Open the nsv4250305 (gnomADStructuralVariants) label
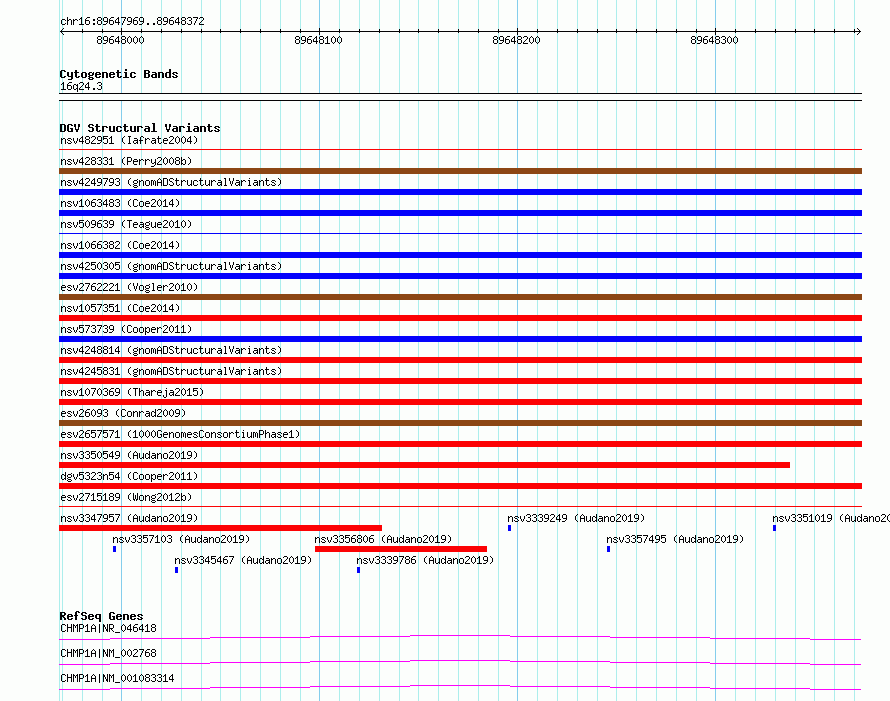Image resolution: width=890 pixels, height=701 pixels. coord(171,266)
